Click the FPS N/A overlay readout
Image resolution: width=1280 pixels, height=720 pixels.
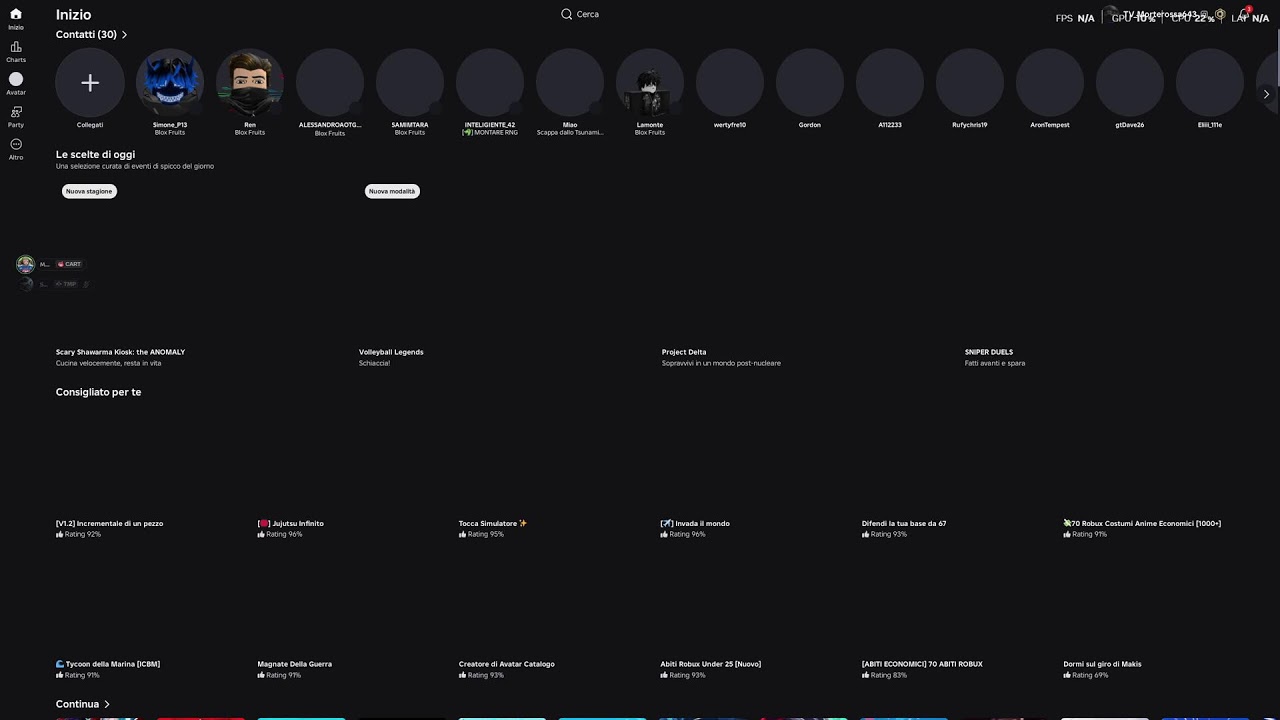pos(1075,18)
